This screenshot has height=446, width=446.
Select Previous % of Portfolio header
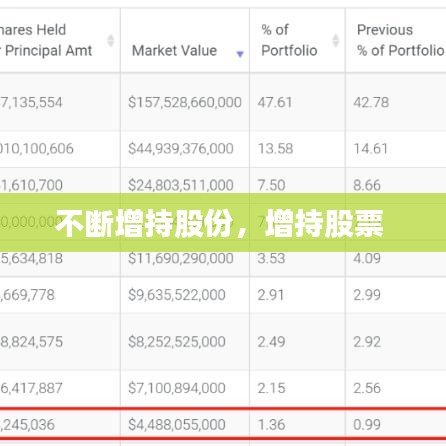(396, 40)
